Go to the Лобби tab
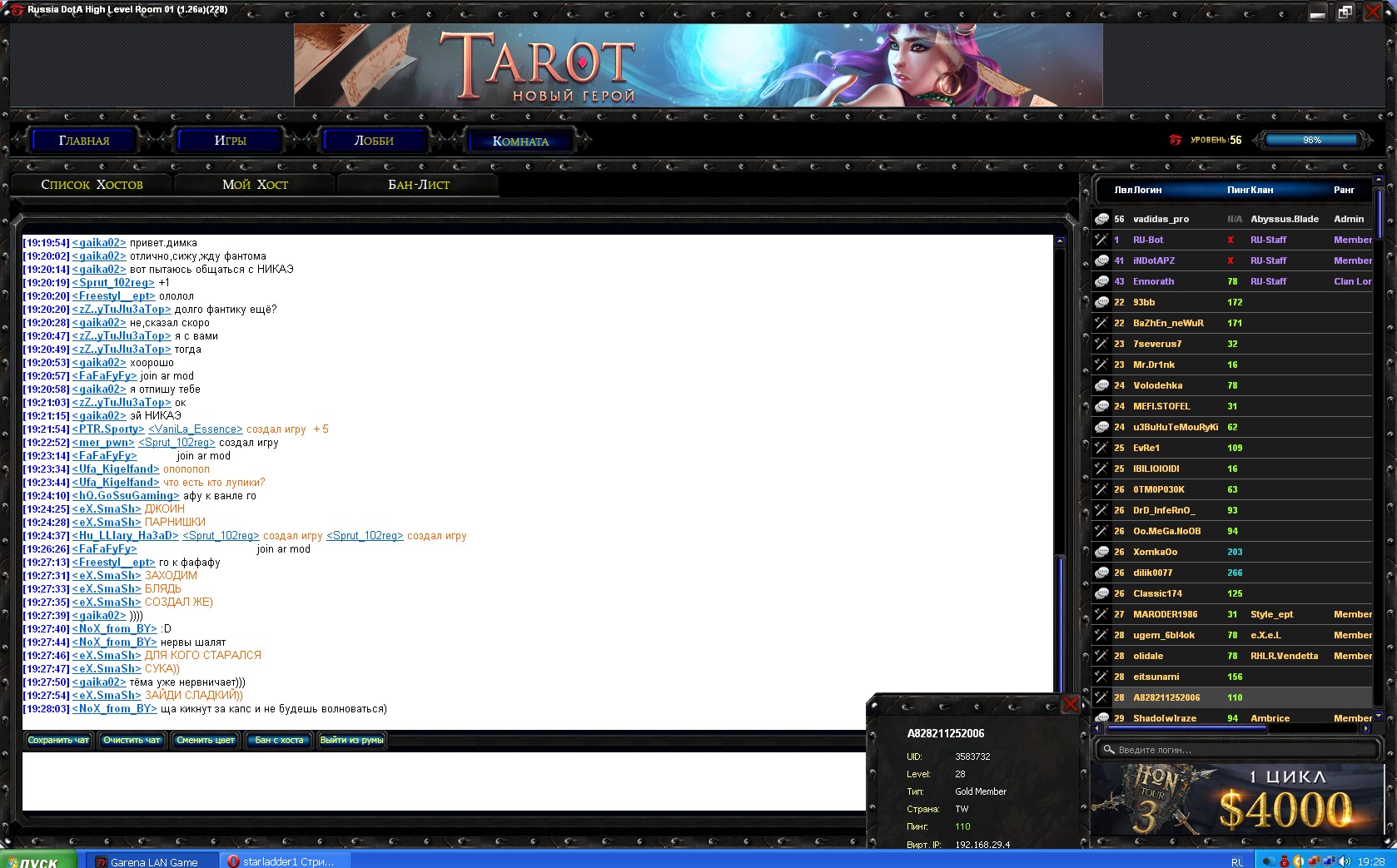Screen dimensions: 1397x868 [374, 141]
